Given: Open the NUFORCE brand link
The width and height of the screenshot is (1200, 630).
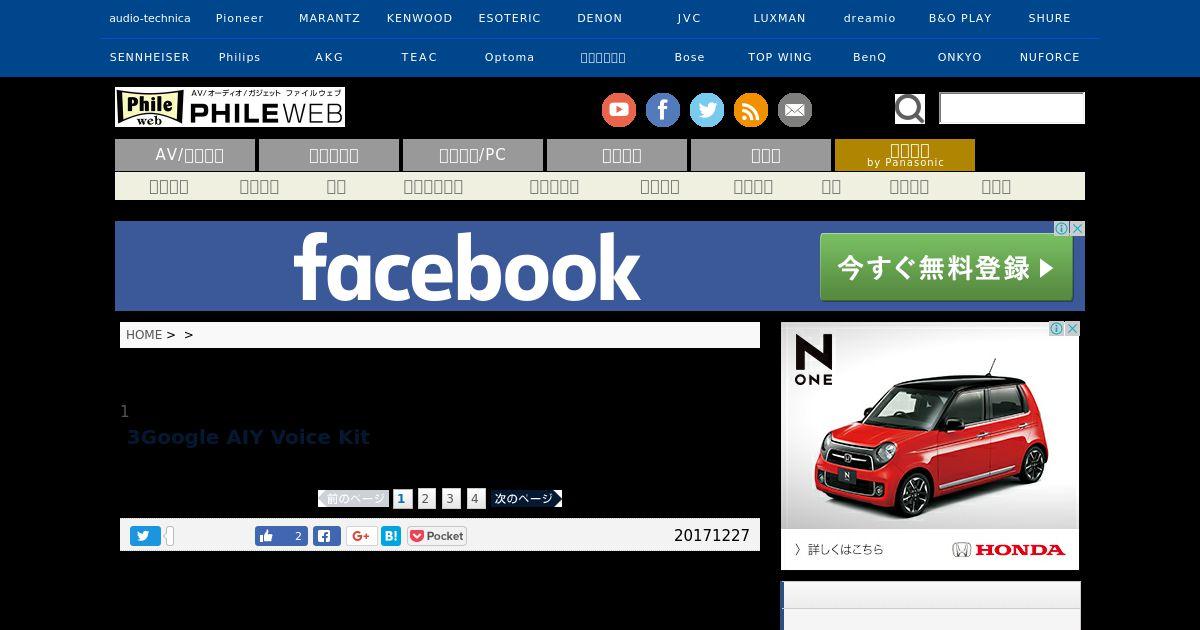Looking at the screenshot, I should [1050, 57].
